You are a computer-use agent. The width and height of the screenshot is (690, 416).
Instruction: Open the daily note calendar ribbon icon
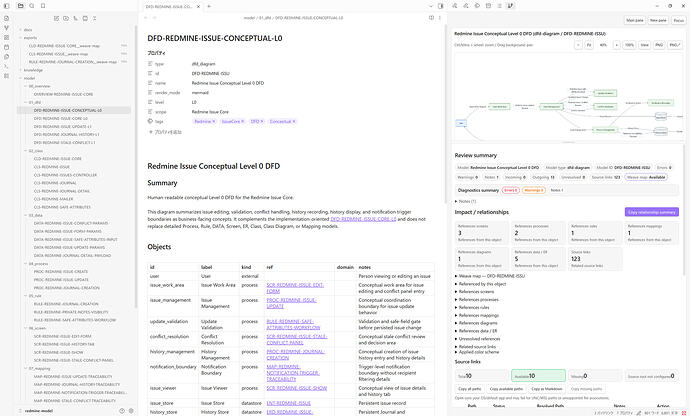pos(6,47)
